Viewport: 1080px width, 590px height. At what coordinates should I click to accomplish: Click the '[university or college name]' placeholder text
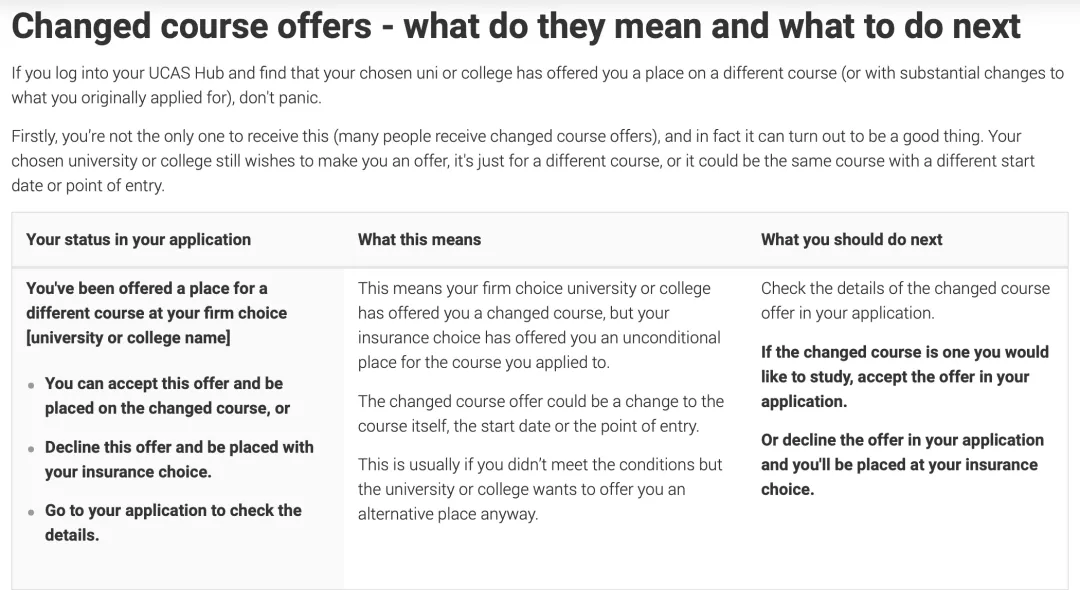pos(128,337)
